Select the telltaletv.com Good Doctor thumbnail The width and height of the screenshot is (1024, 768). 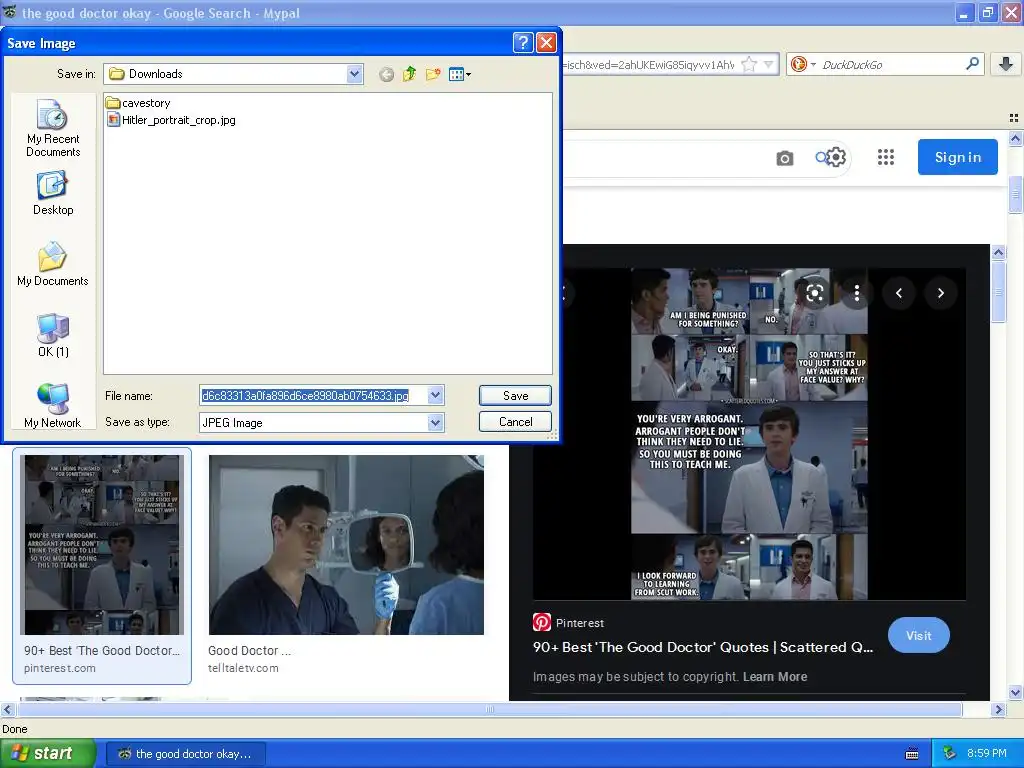(346, 545)
